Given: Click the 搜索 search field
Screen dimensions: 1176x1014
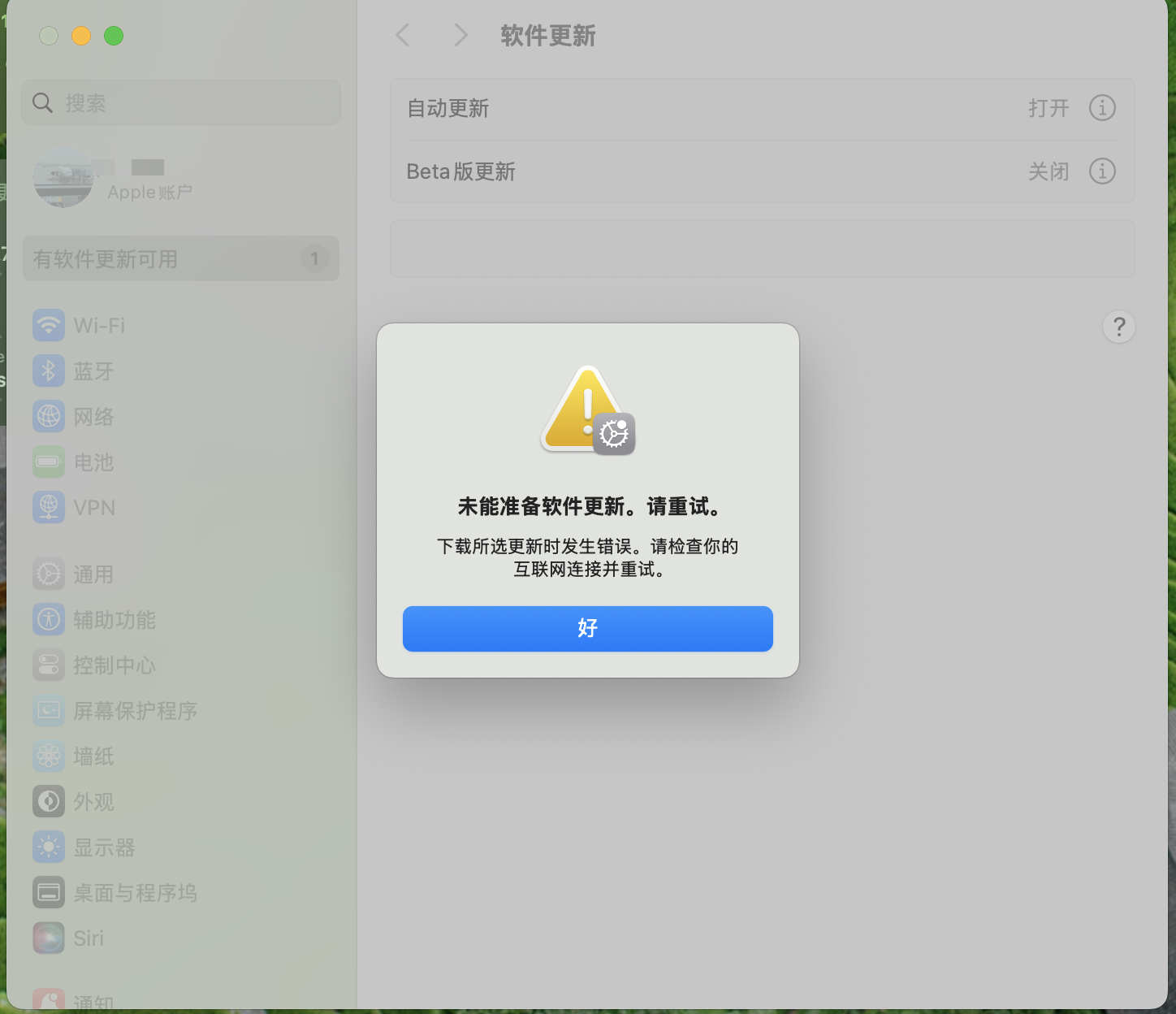Looking at the screenshot, I should pyautogui.click(x=181, y=102).
